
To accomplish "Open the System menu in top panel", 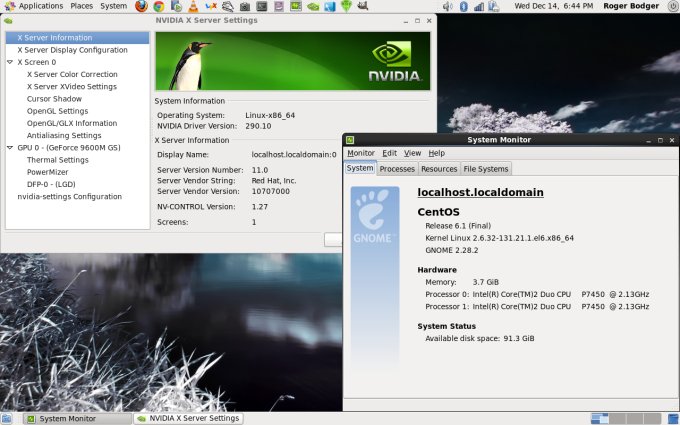I will click(114, 6).
